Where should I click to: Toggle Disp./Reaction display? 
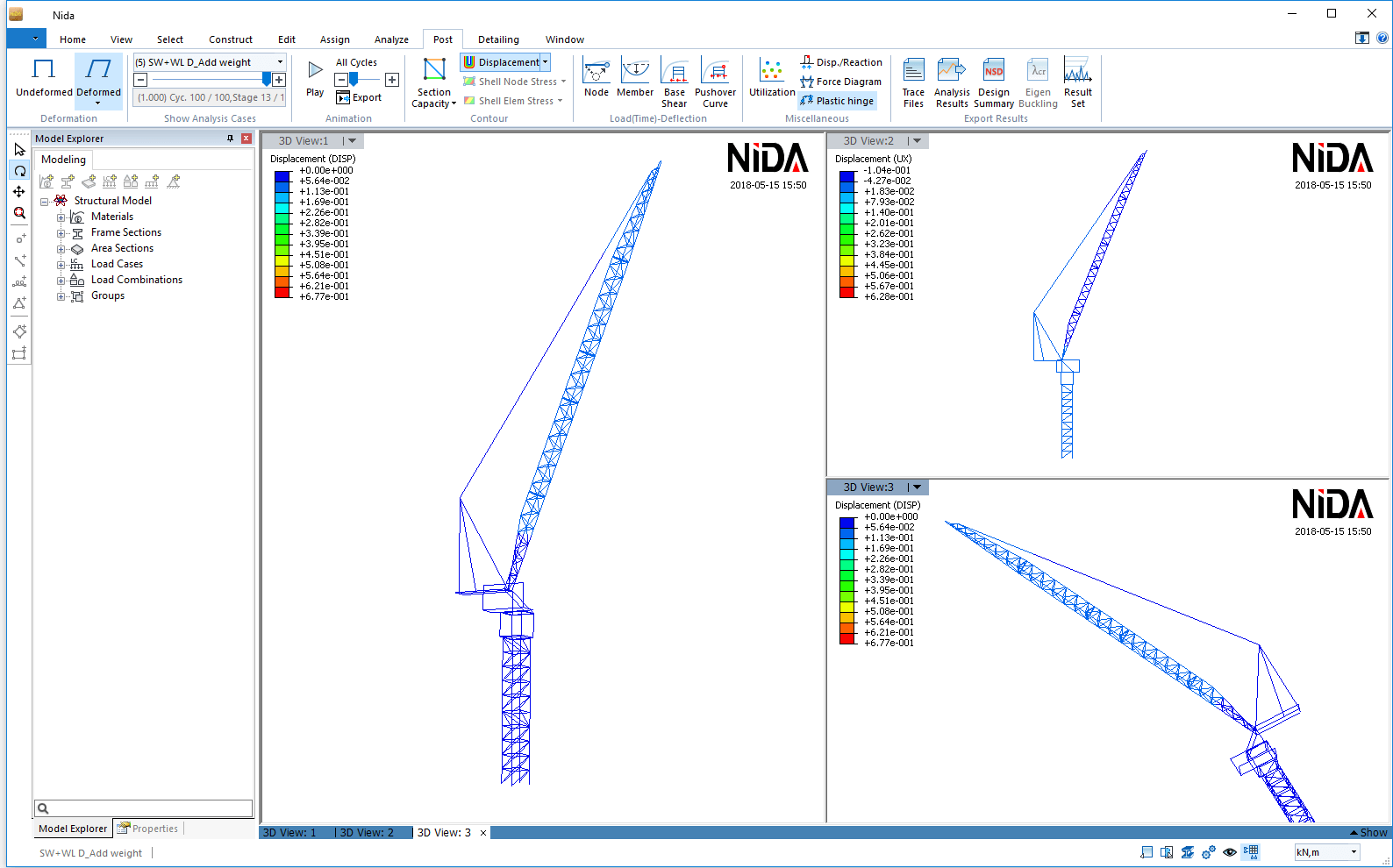tap(841, 62)
